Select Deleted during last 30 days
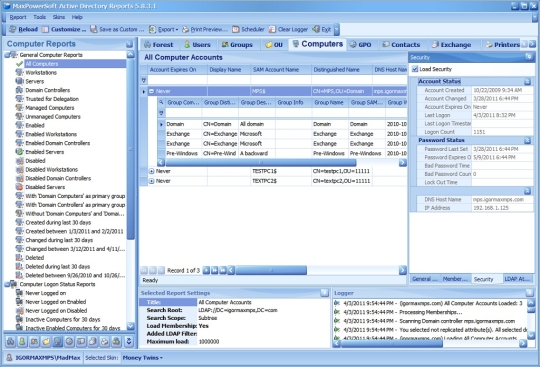Viewport: 540px width, 367px height. point(58,266)
